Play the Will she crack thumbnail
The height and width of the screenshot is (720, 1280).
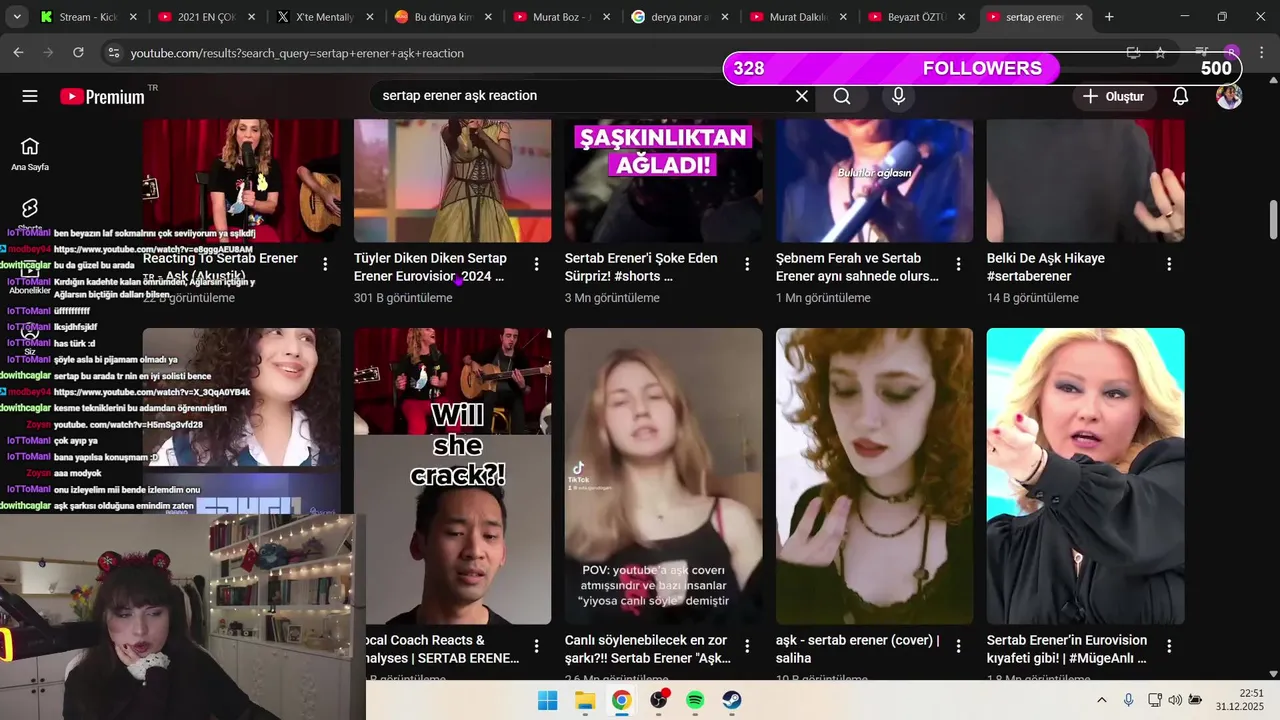click(x=453, y=476)
